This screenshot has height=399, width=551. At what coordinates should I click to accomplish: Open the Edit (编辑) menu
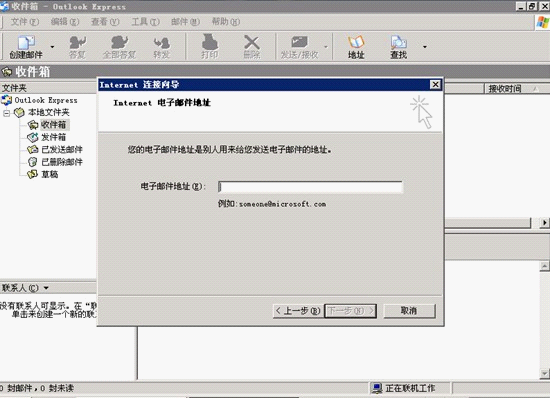[x=65, y=22]
